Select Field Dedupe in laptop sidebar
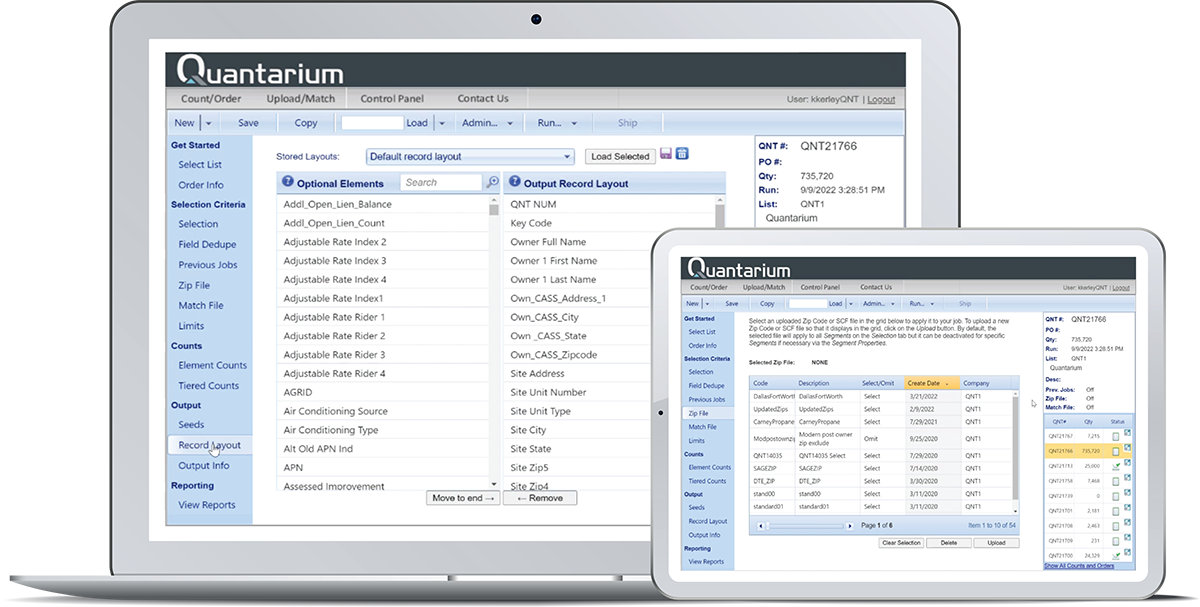1200x607 pixels. point(207,244)
